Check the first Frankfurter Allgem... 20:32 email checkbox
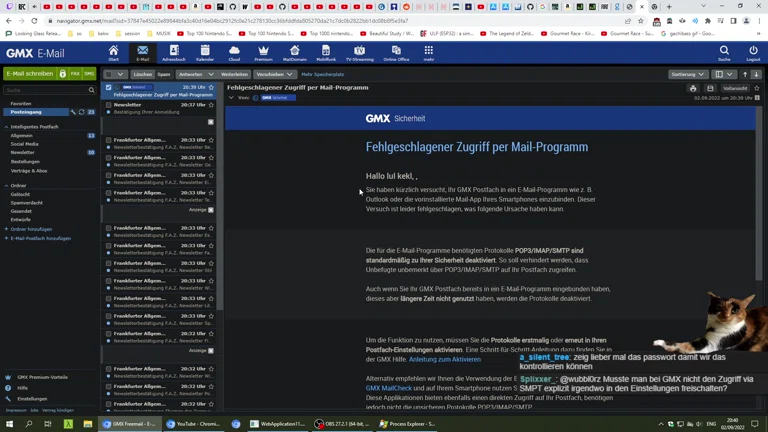This screenshot has height=432, width=768. (109, 334)
